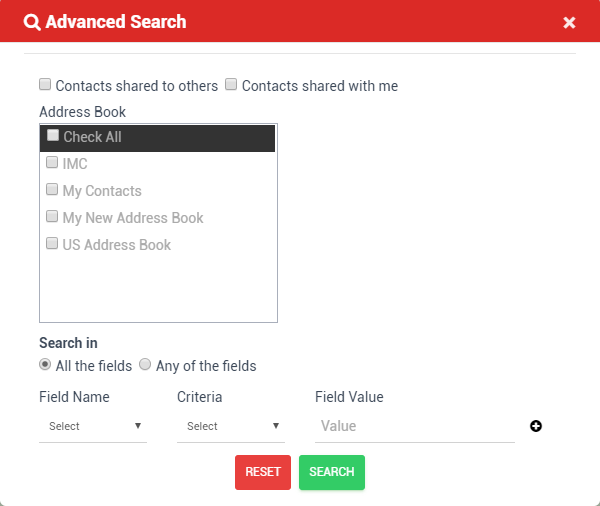
Task: Add another search criteria row with plus icon
Action: tap(536, 426)
